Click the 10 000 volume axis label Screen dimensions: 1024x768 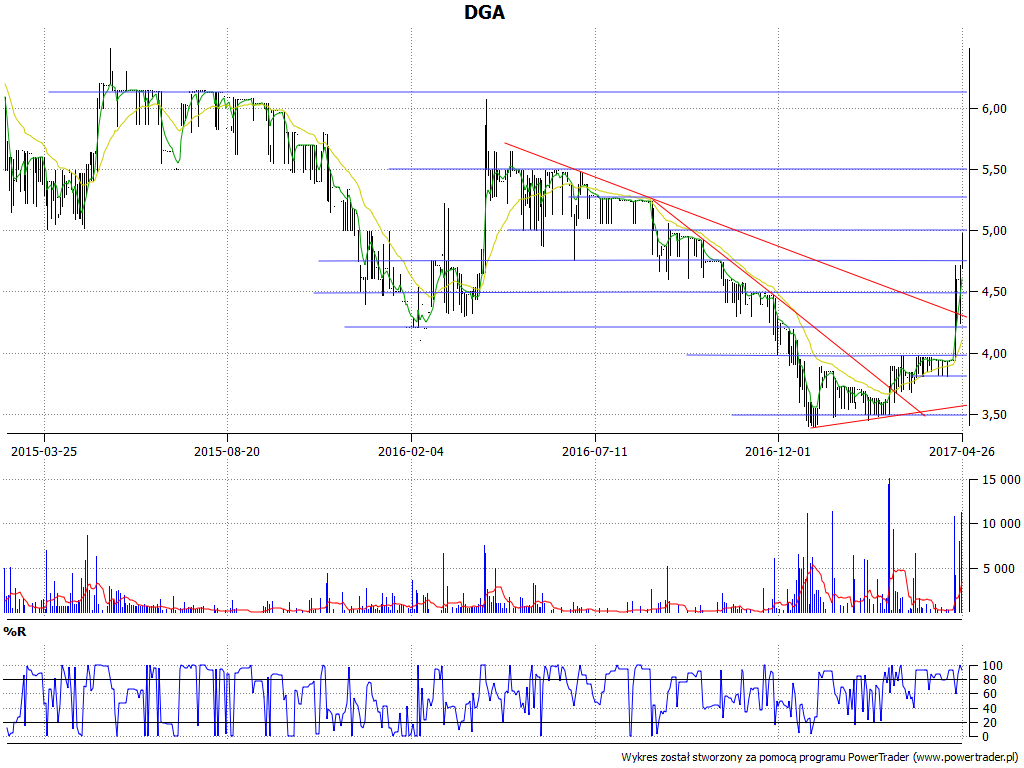click(x=1000, y=524)
